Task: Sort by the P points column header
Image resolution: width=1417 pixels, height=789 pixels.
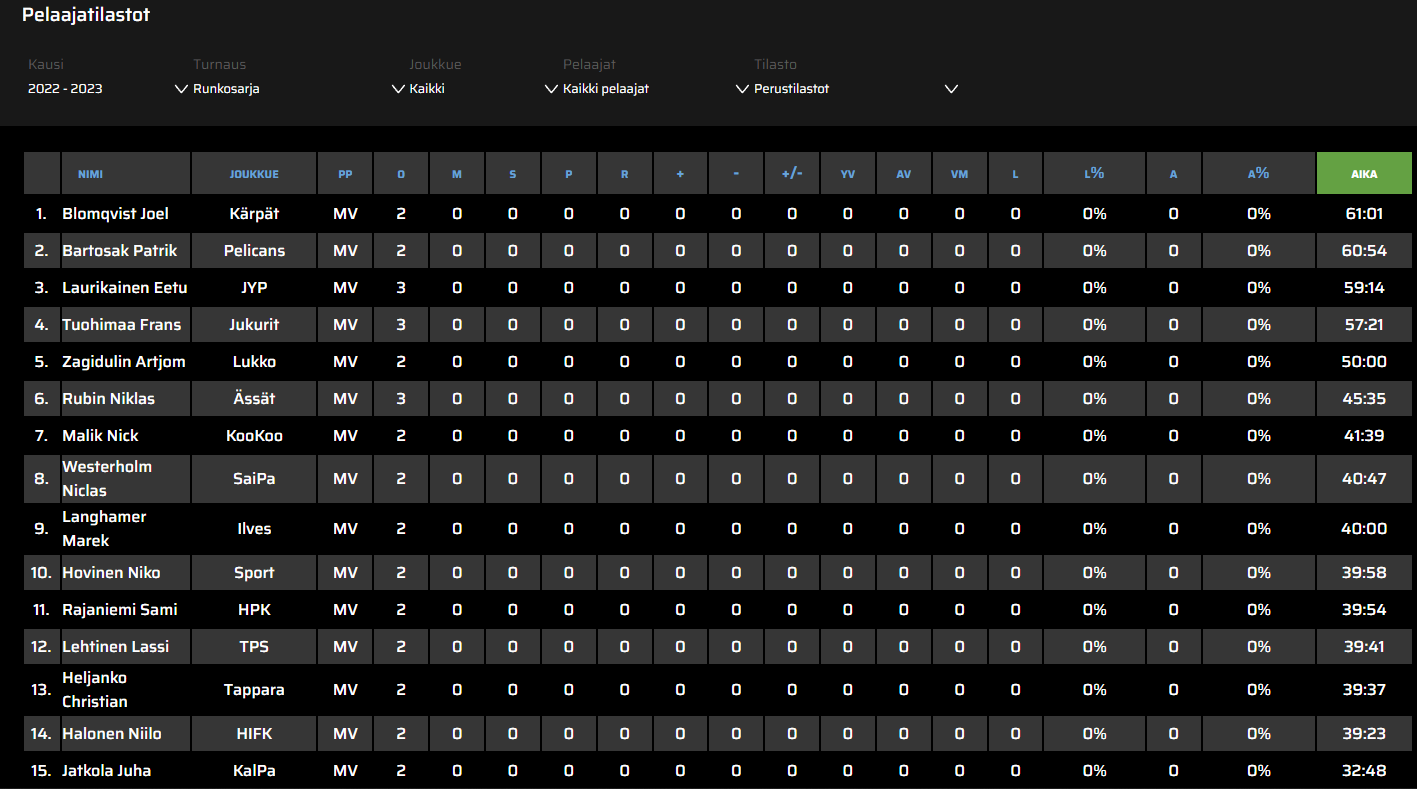Action: 569,173
